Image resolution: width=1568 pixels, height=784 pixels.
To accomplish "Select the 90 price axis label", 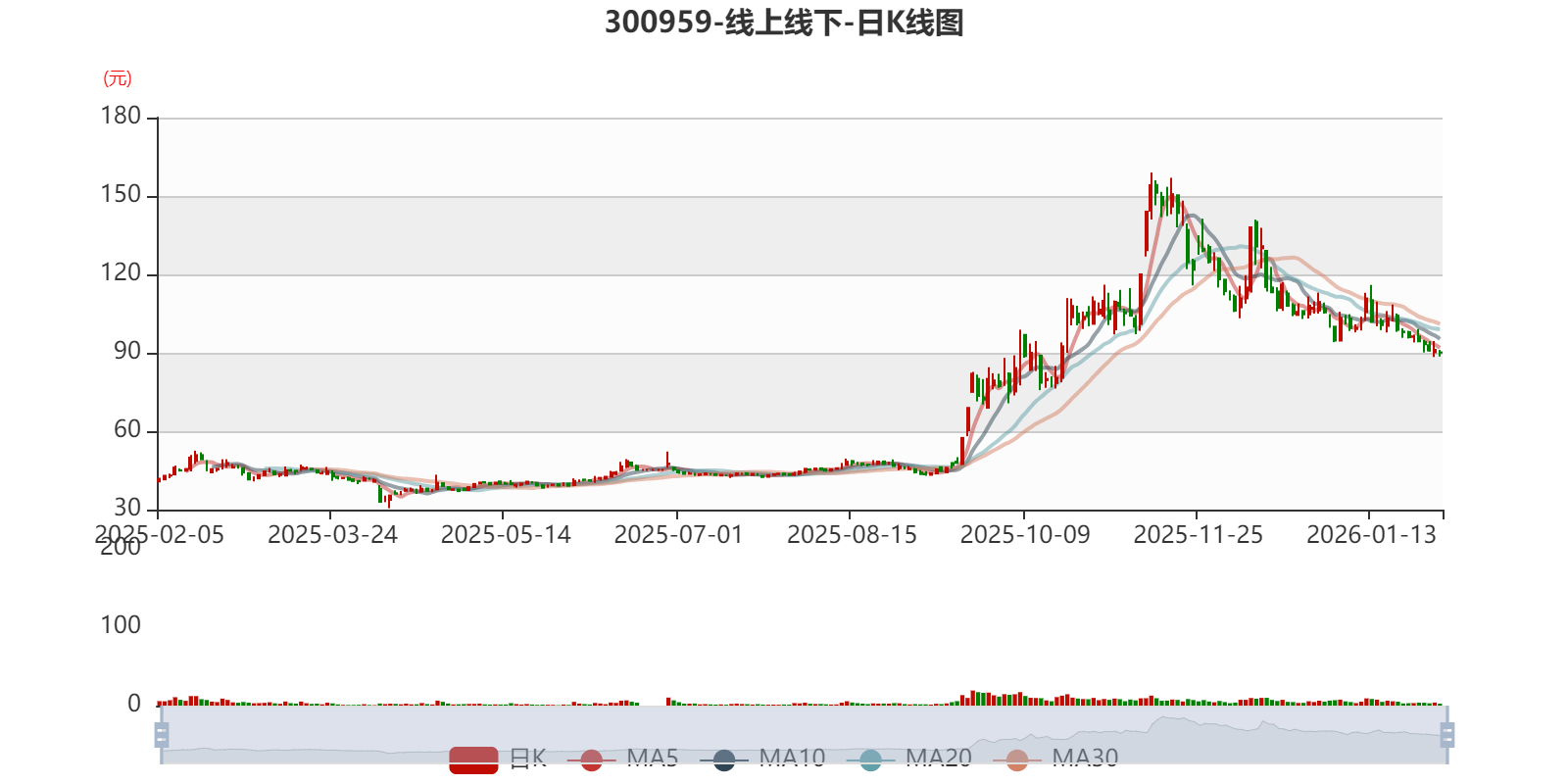I will [127, 352].
